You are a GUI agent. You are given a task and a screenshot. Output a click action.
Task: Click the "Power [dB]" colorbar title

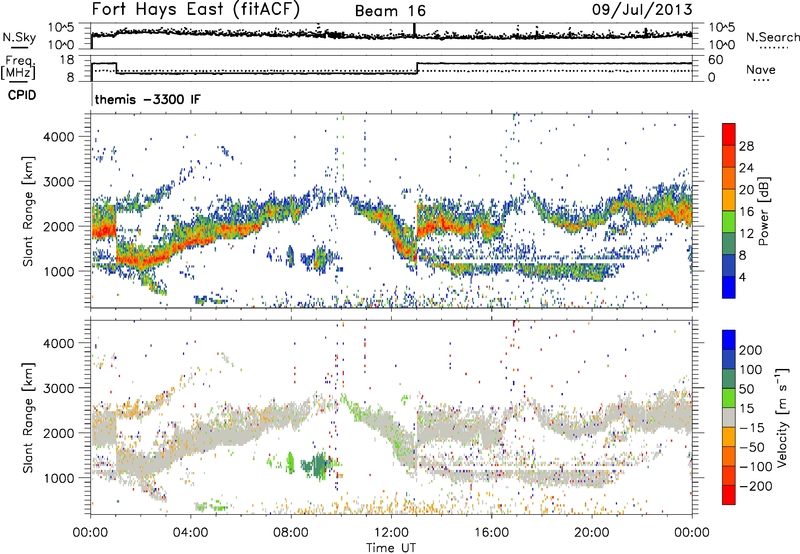[763, 211]
